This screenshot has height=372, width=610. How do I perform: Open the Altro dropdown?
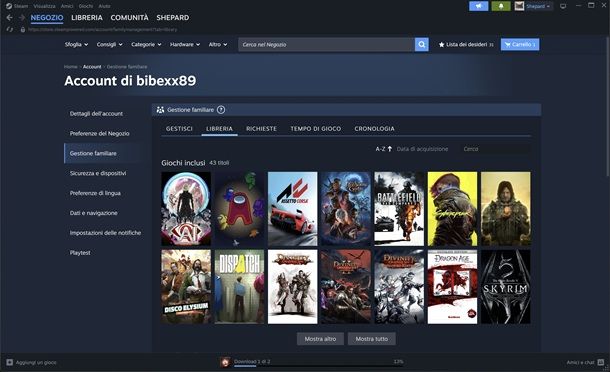pyautogui.click(x=218, y=44)
